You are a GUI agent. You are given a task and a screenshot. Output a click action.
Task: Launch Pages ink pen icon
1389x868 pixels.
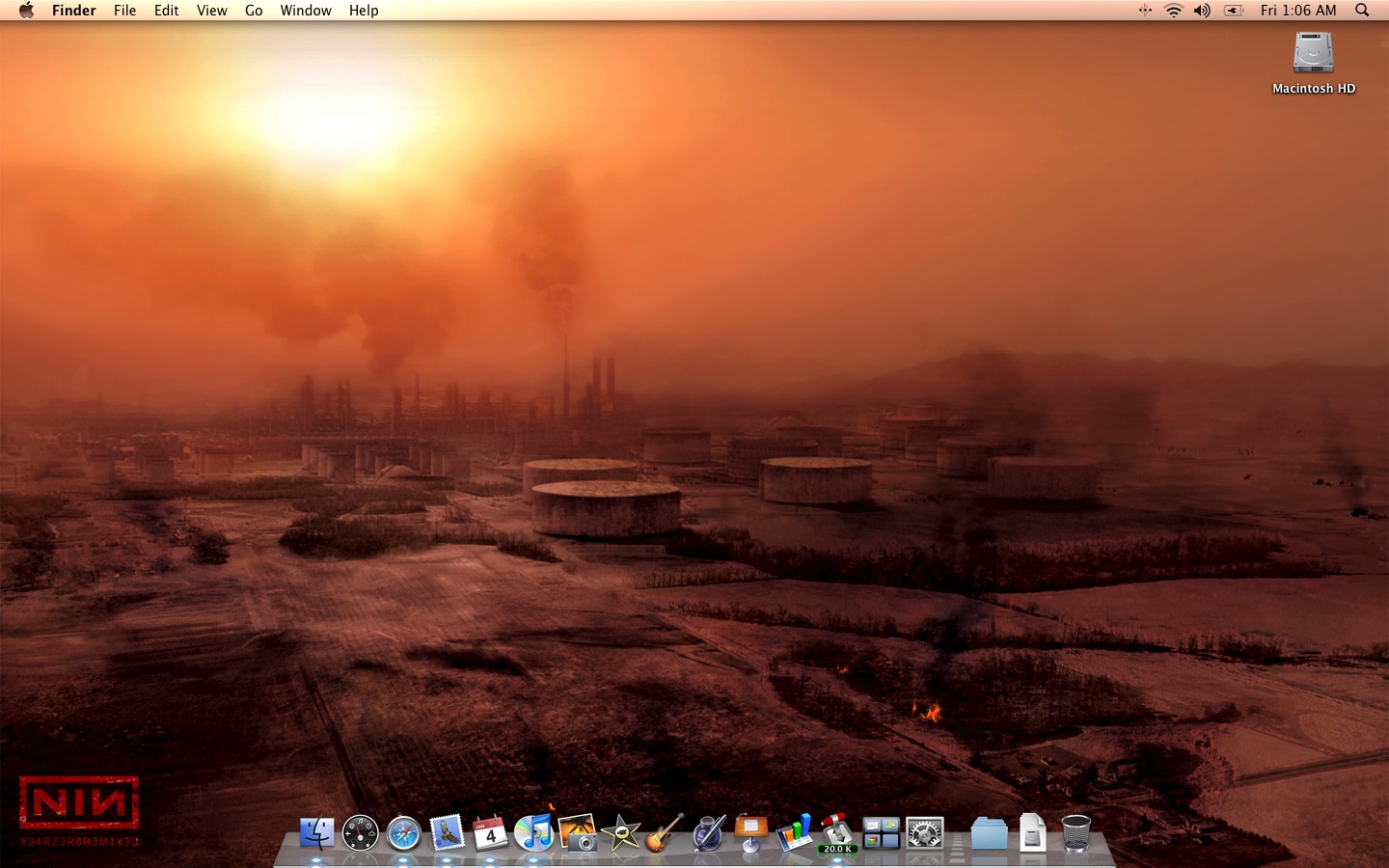tap(708, 832)
